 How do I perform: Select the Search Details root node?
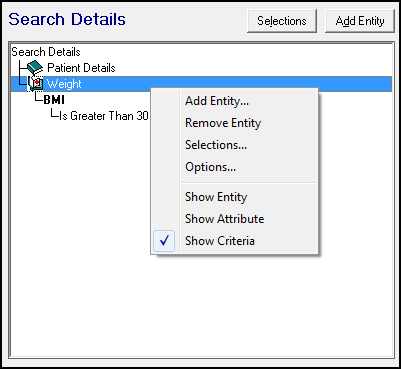pyautogui.click(x=46, y=52)
